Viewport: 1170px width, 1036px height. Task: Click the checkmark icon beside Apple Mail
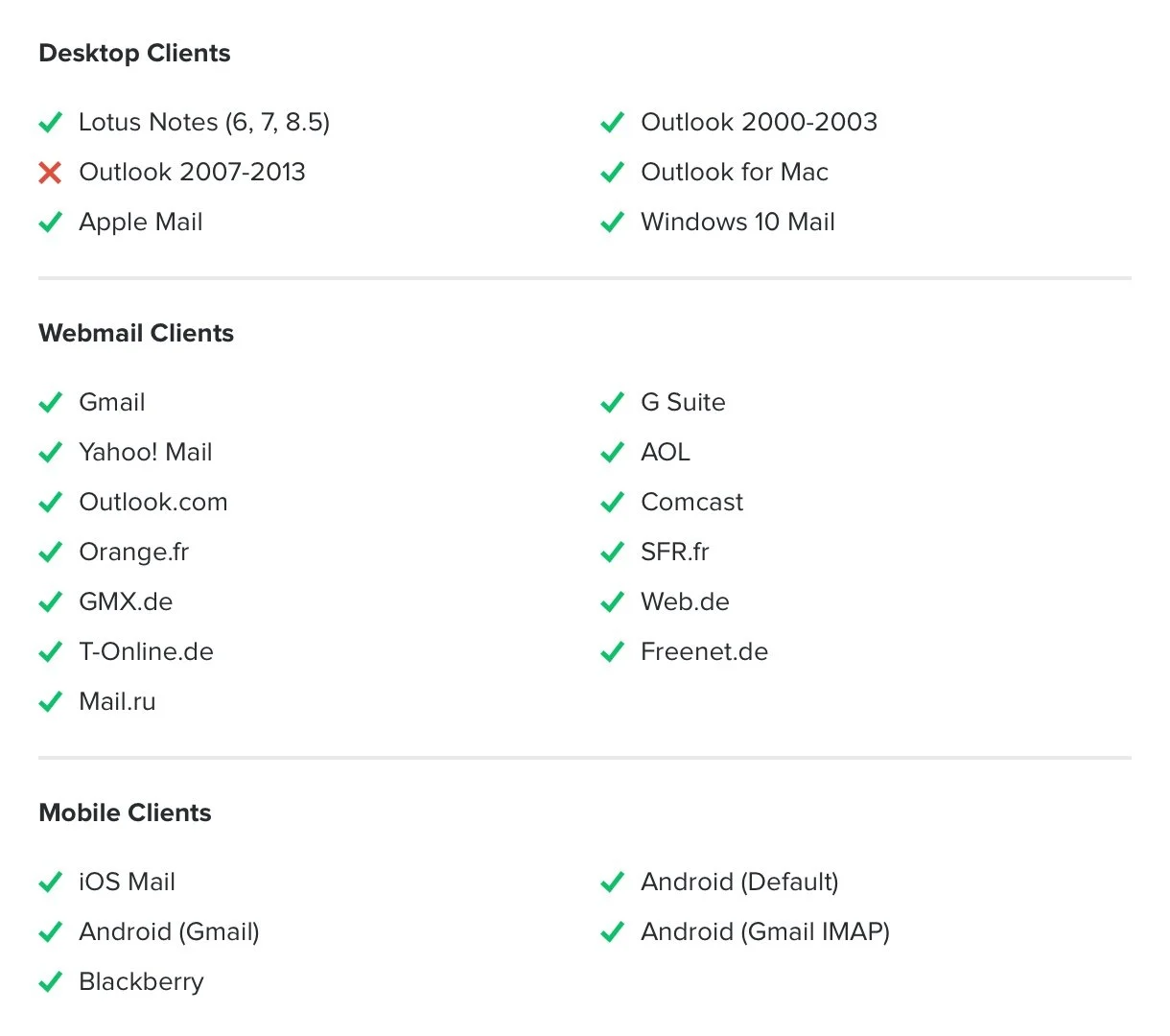(50, 223)
